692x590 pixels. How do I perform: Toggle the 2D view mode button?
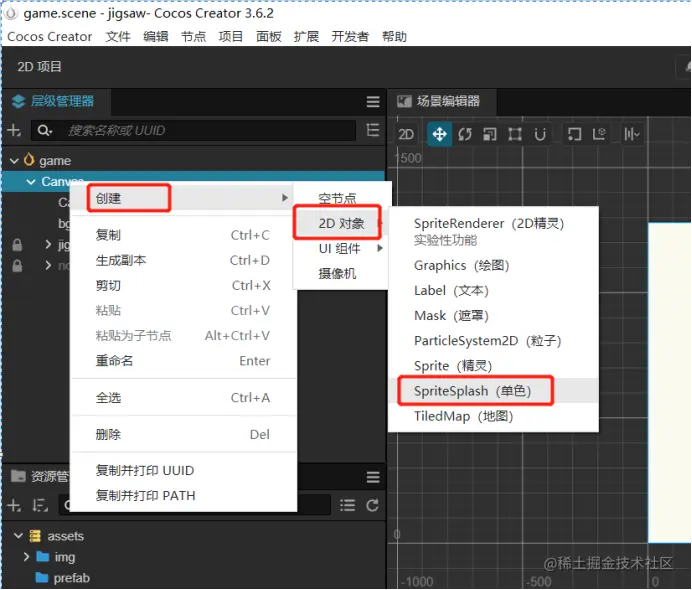tap(406, 134)
